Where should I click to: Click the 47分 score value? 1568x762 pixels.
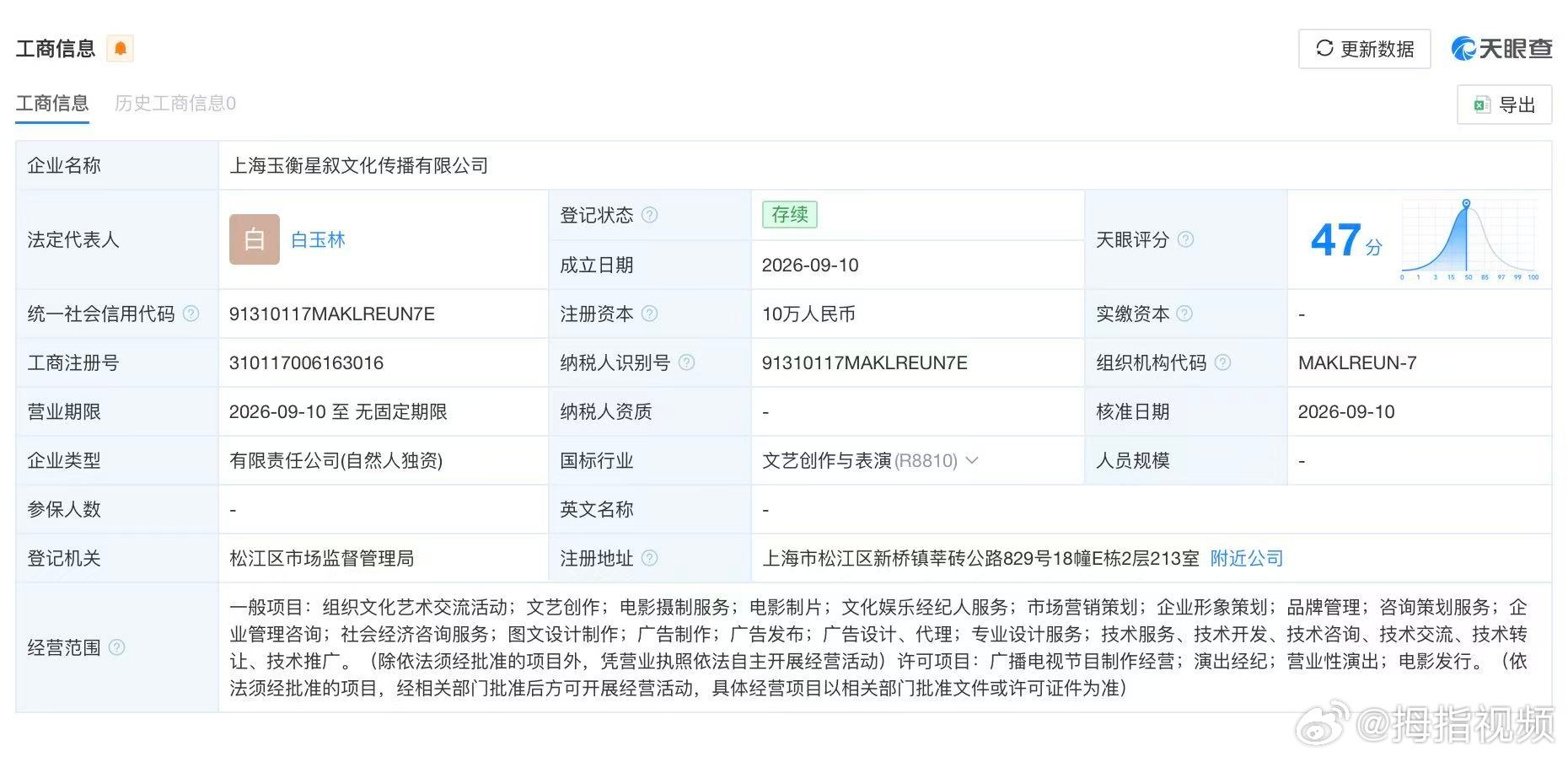[x=1346, y=240]
